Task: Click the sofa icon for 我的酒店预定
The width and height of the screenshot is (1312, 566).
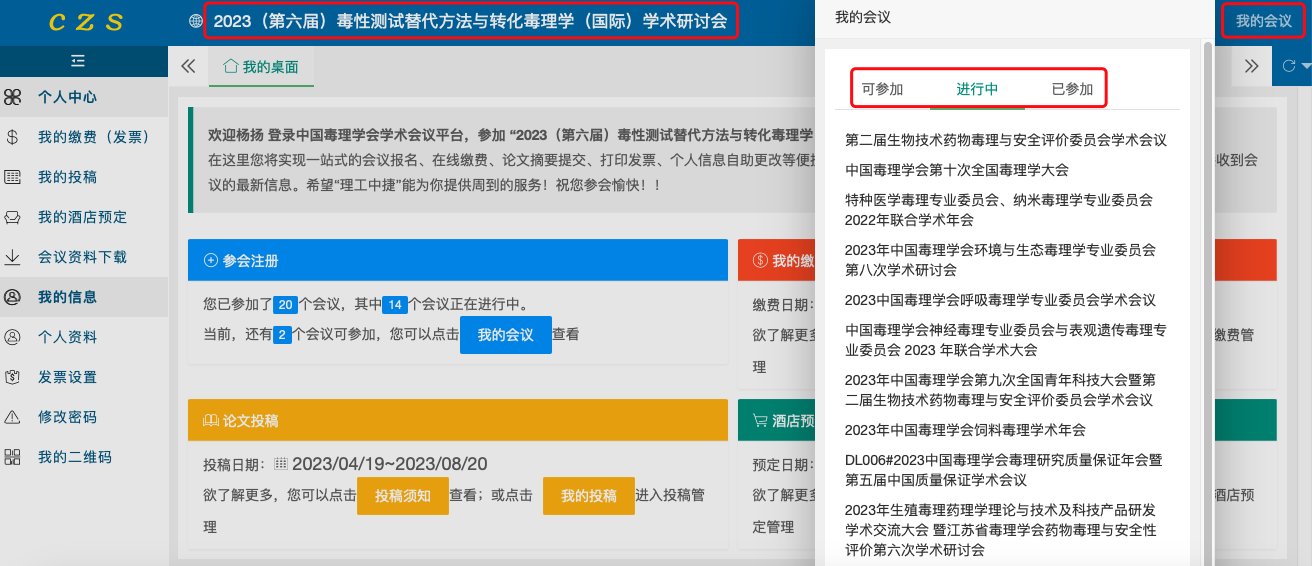Action: (x=13, y=217)
